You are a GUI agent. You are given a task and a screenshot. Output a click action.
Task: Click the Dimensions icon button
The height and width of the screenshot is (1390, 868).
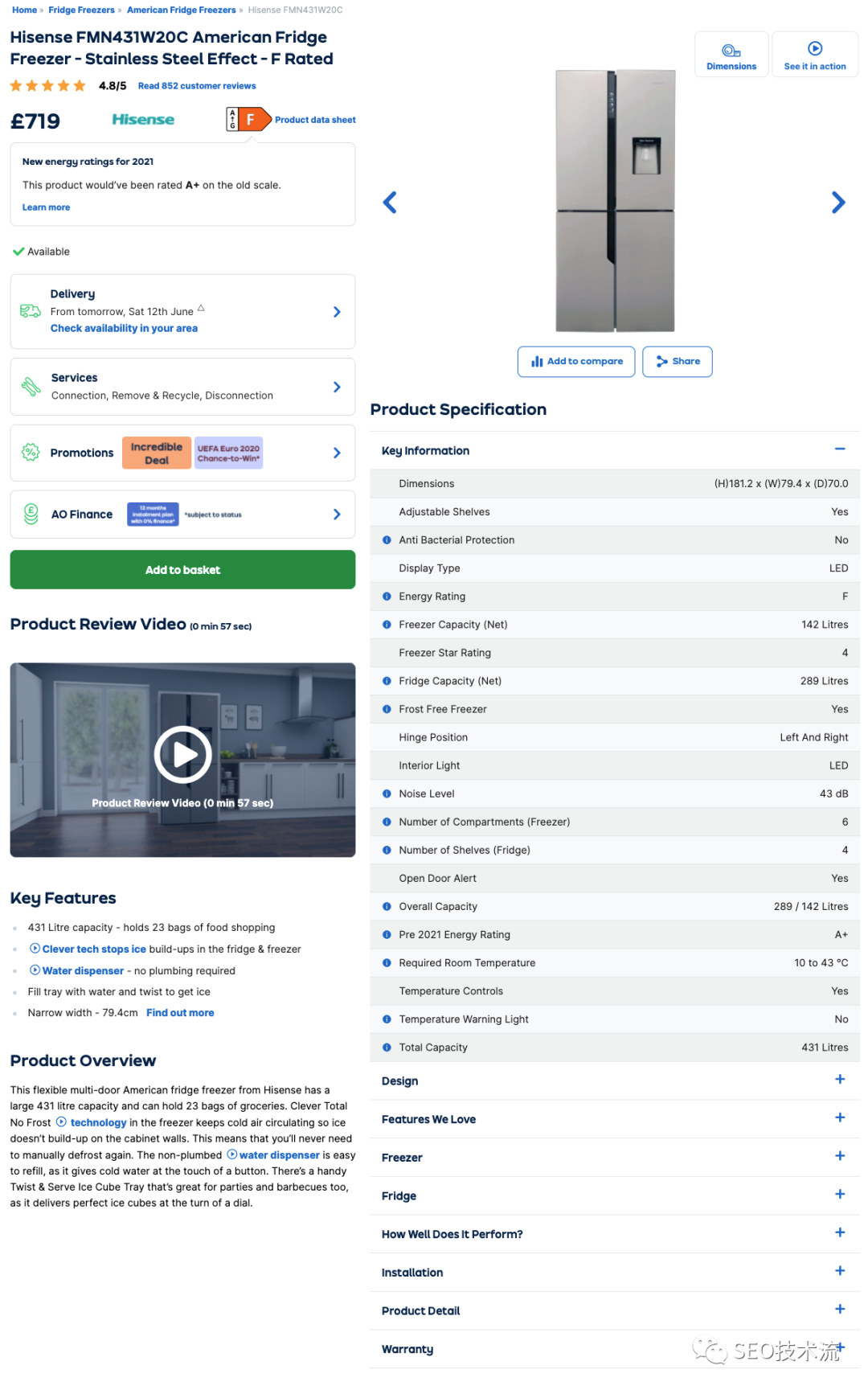coord(731,55)
